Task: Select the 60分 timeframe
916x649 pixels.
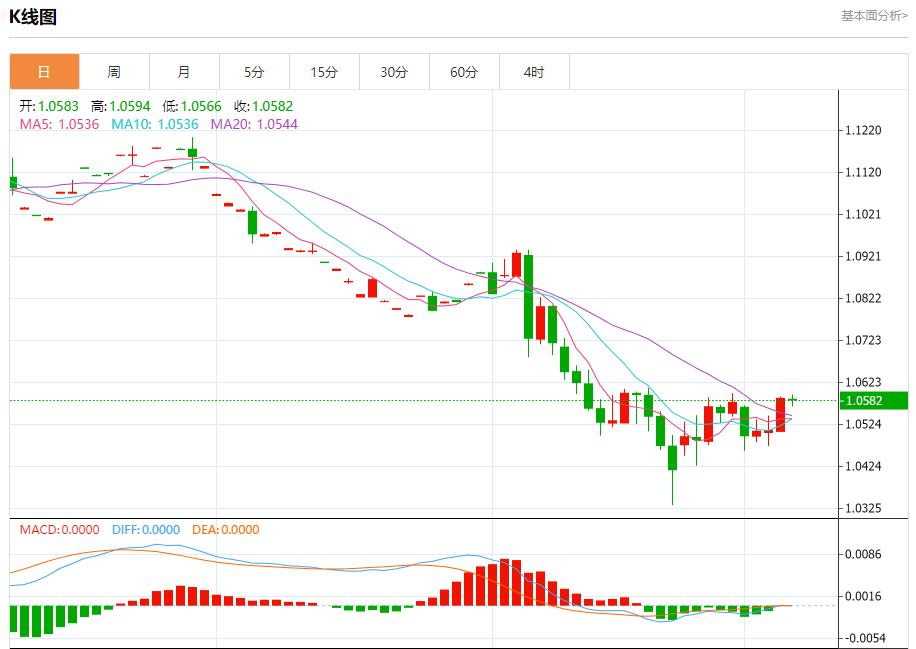Action: [463, 71]
